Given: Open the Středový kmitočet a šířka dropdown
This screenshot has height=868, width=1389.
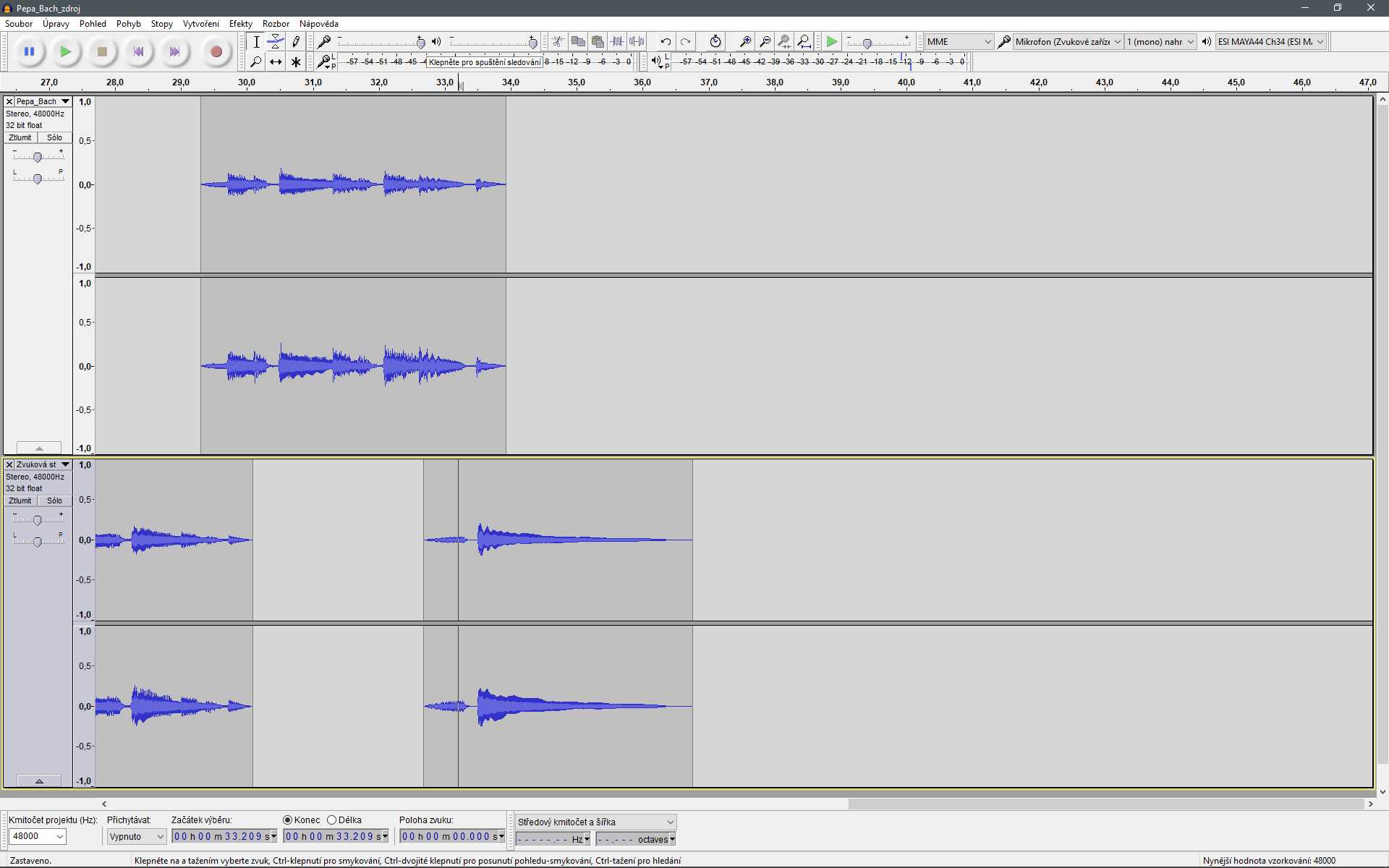Looking at the screenshot, I should (595, 822).
